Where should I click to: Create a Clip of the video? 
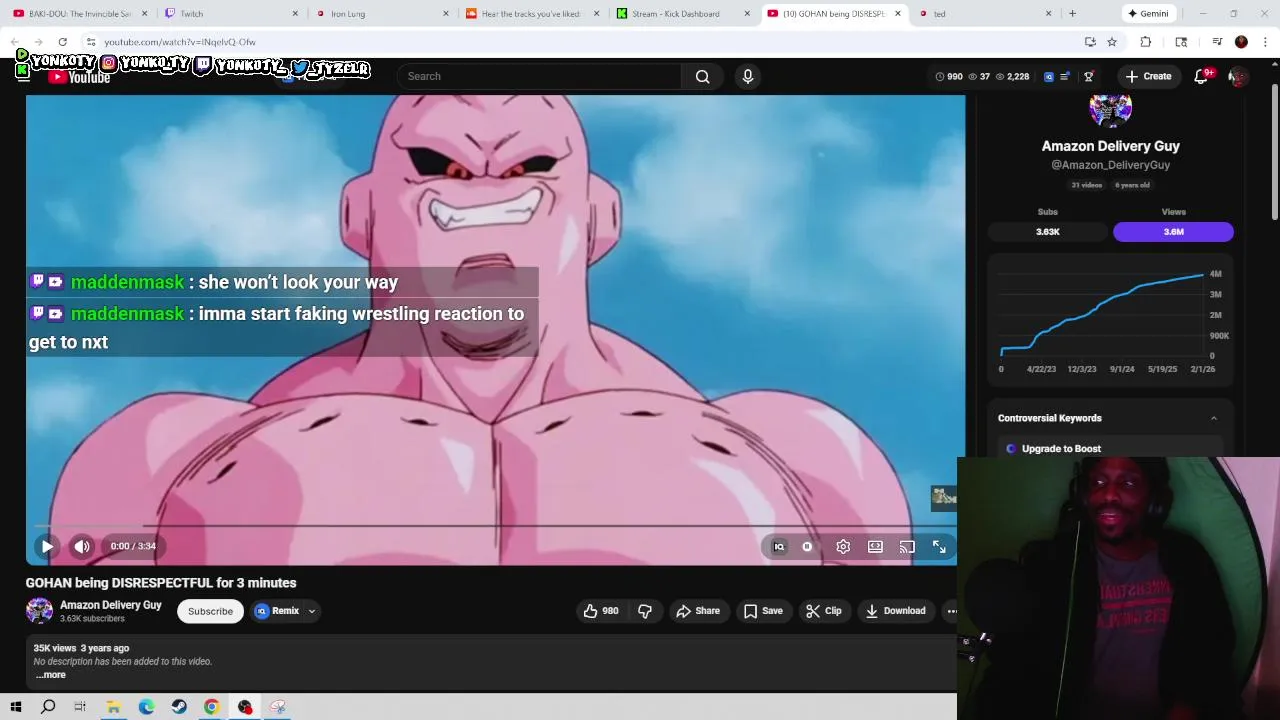[824, 611]
